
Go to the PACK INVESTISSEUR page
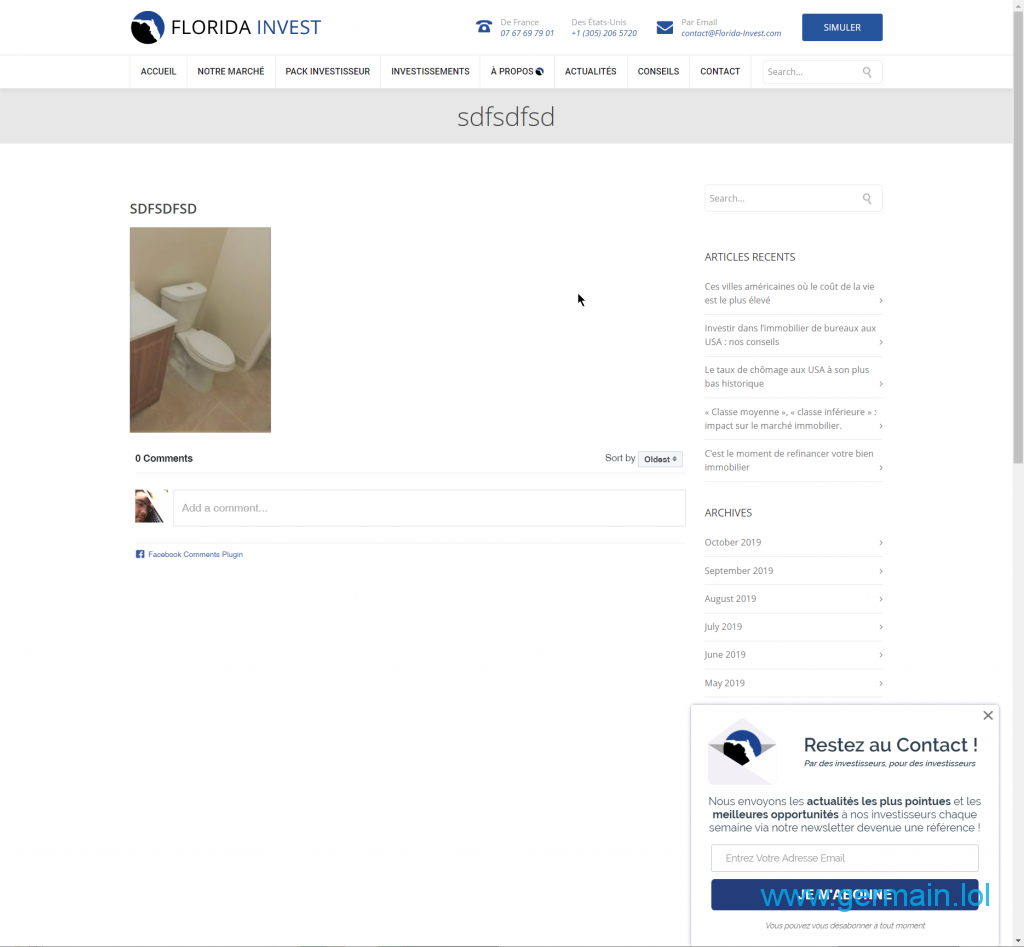(x=327, y=72)
